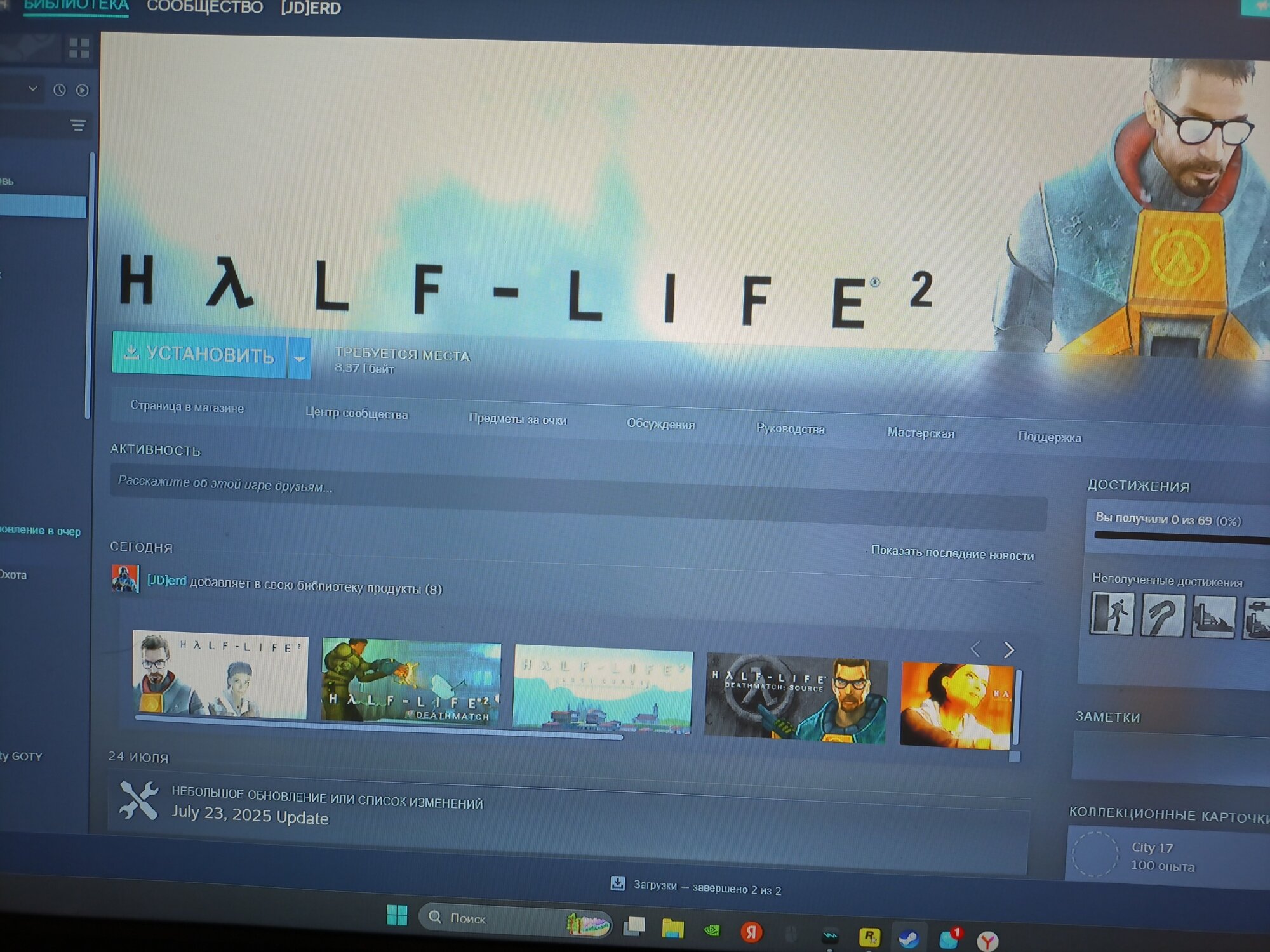Click the grid view icon in sidebar
The image size is (1270, 952).
click(79, 48)
